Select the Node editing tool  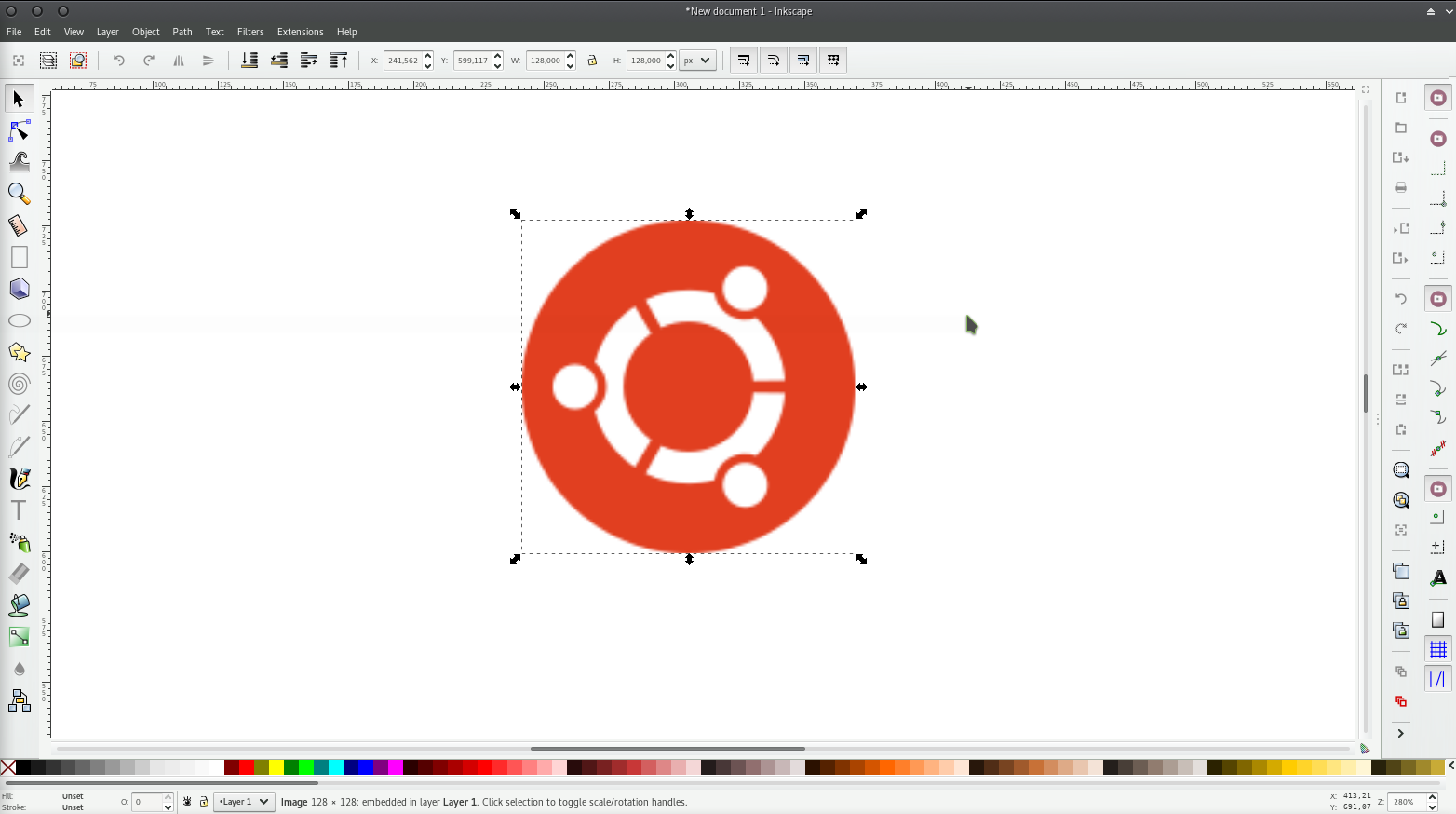[19, 130]
